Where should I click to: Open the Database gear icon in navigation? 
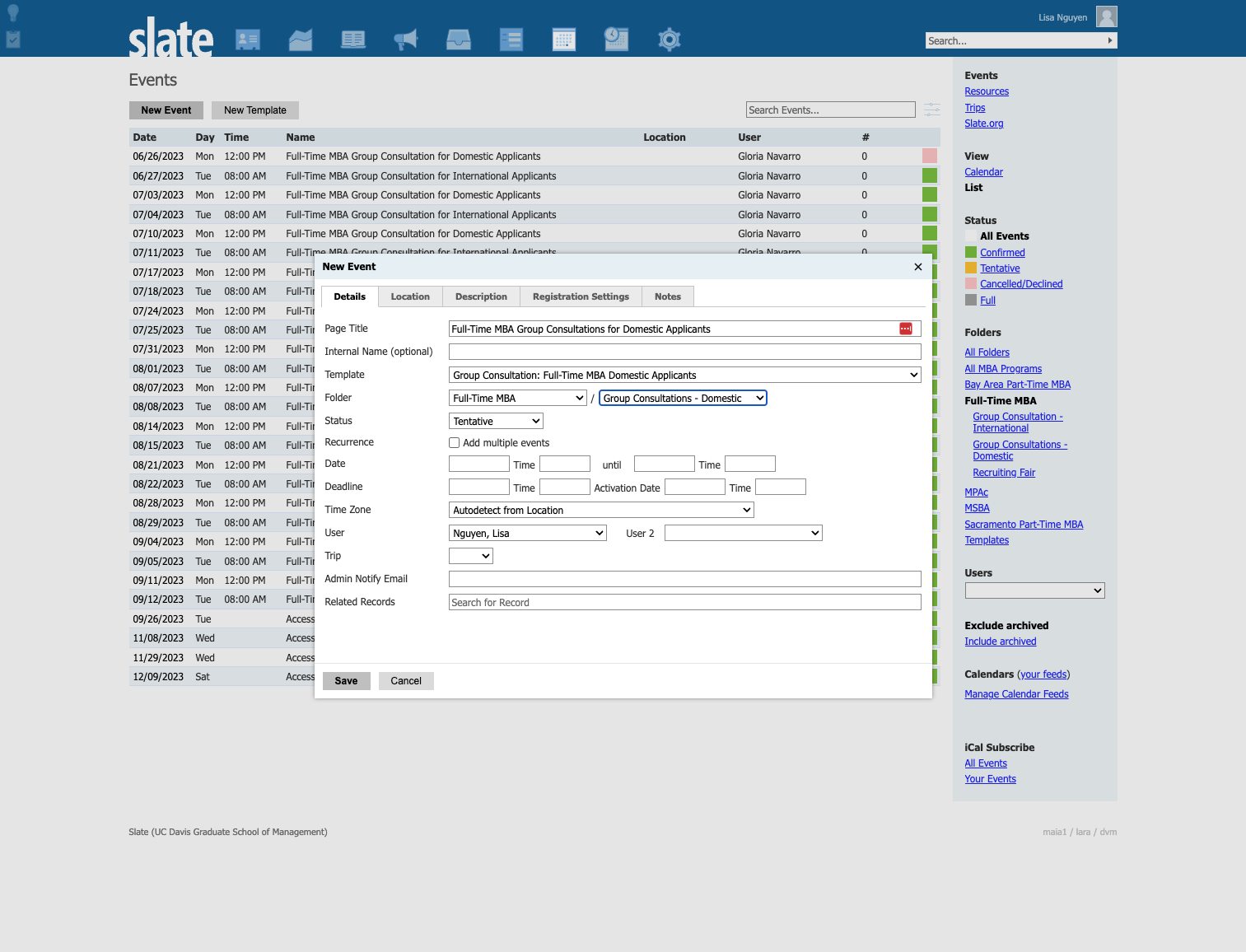pos(670,39)
